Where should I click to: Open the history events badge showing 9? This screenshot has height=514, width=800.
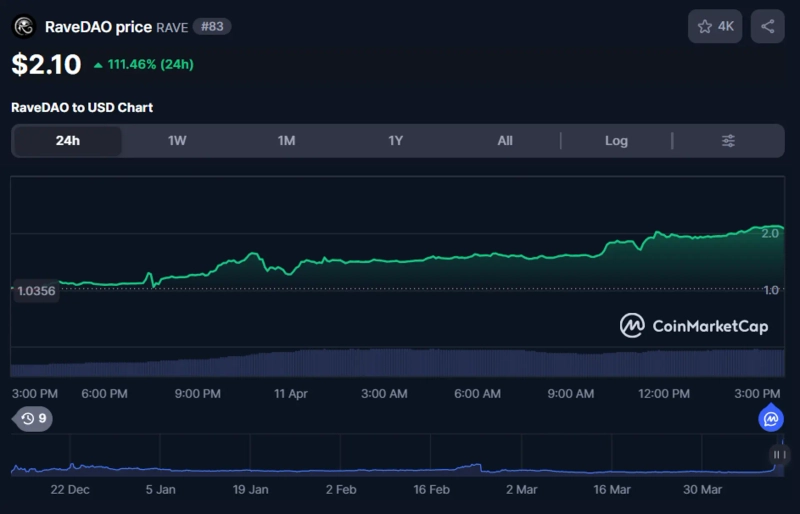(x=34, y=419)
